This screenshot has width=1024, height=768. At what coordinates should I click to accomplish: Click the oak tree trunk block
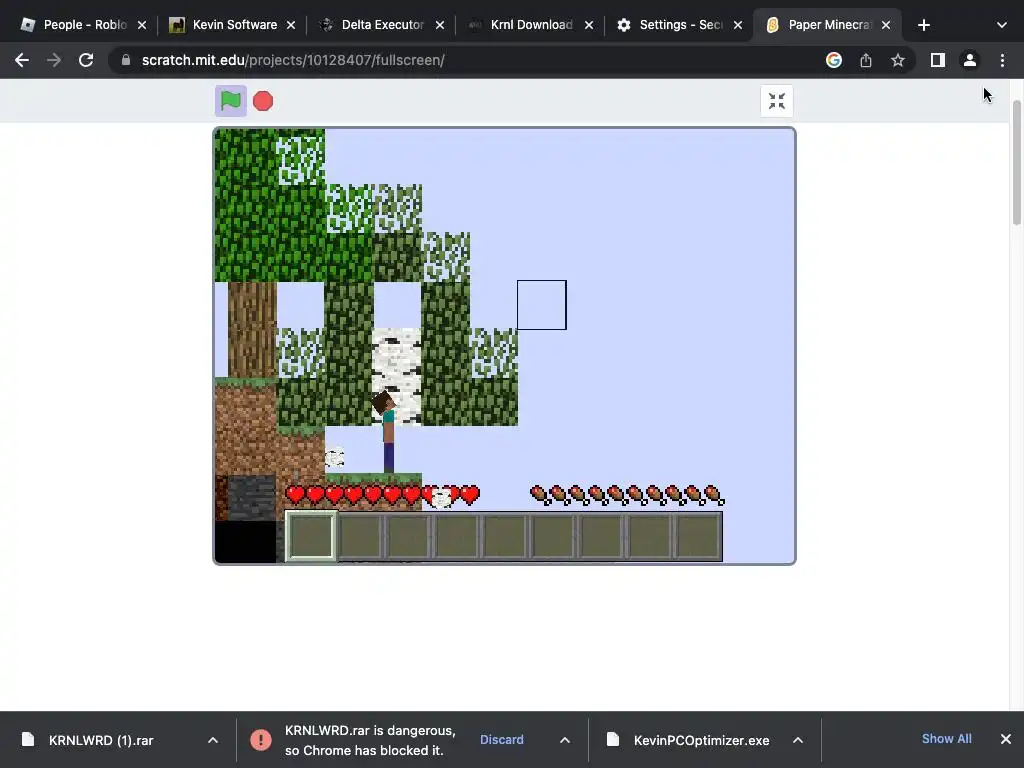[252, 330]
